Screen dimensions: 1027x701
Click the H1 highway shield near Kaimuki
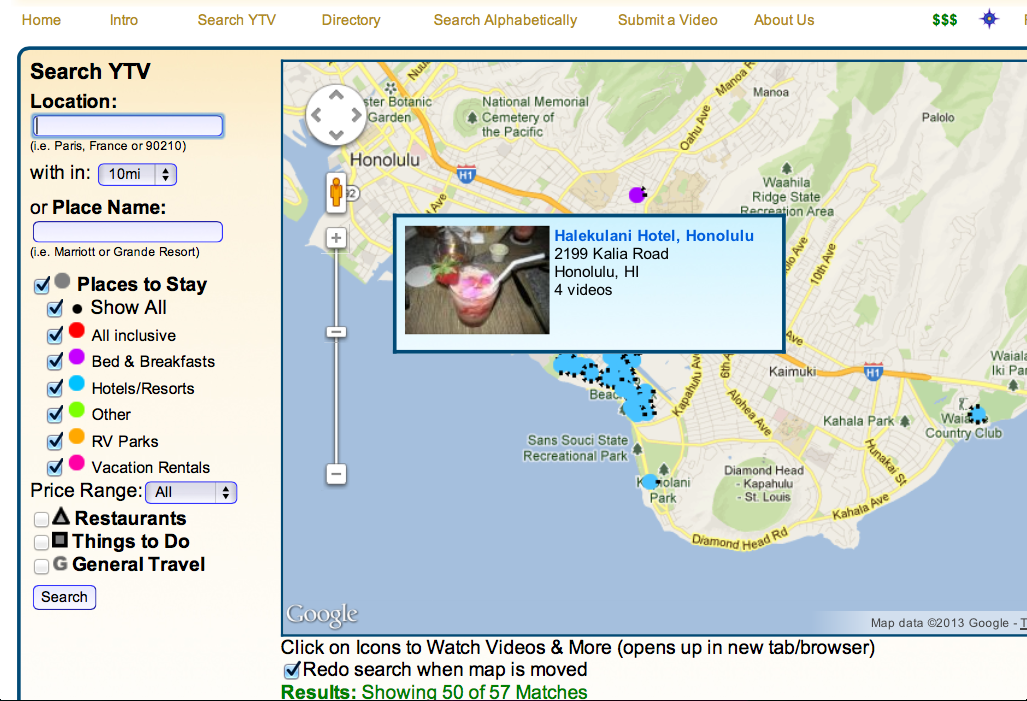point(873,371)
